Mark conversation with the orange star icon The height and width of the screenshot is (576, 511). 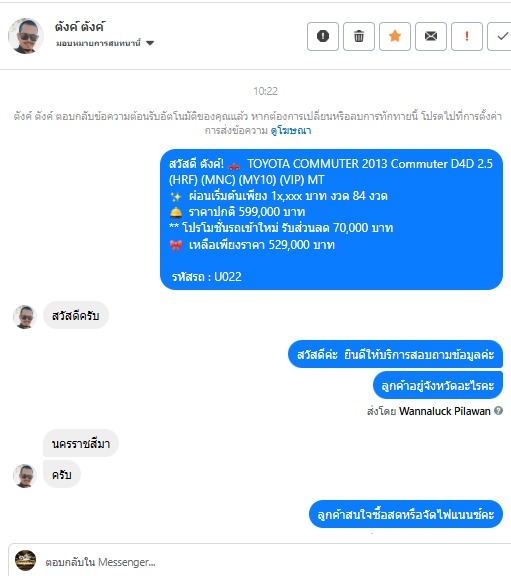(395, 36)
